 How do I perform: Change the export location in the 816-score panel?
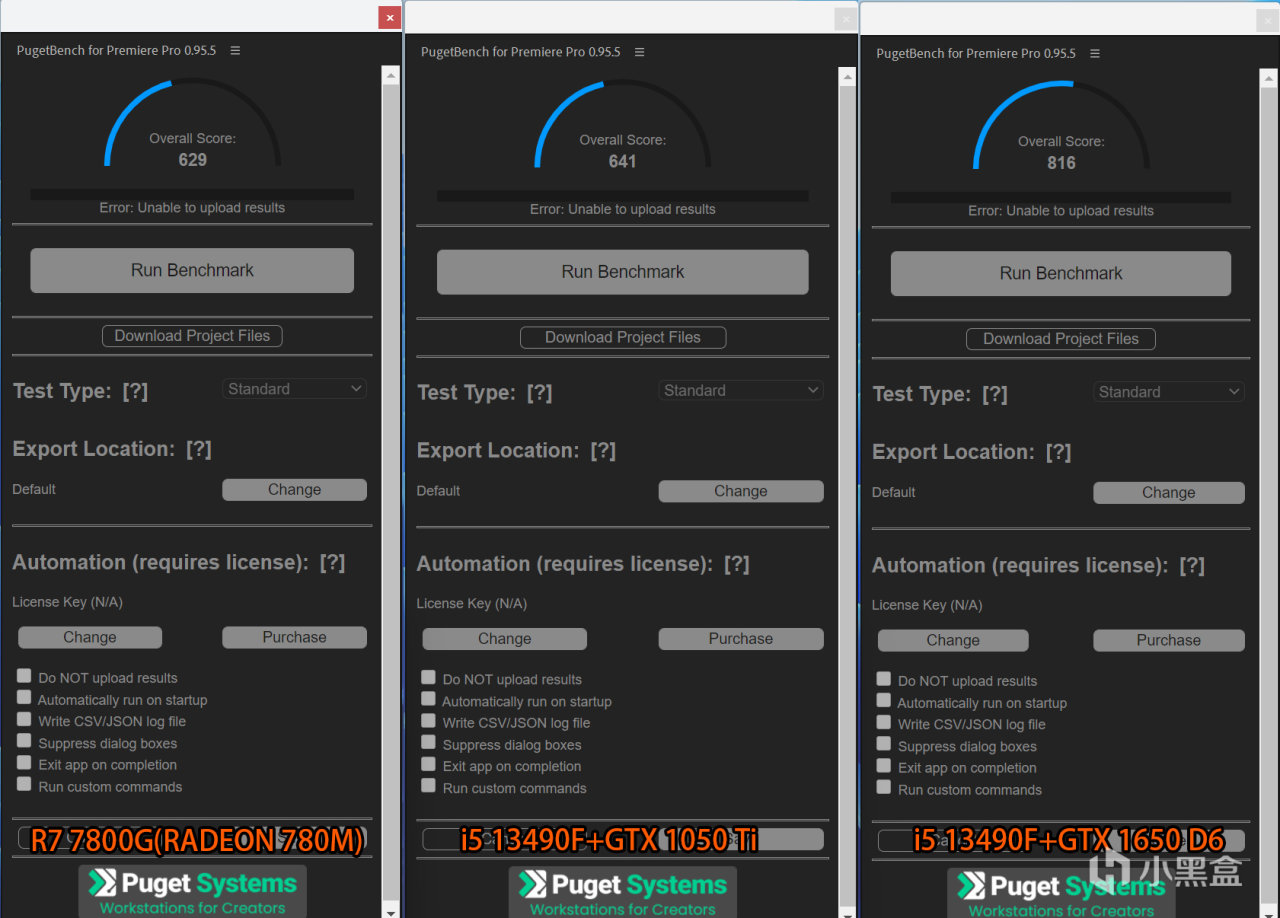[x=1169, y=493]
